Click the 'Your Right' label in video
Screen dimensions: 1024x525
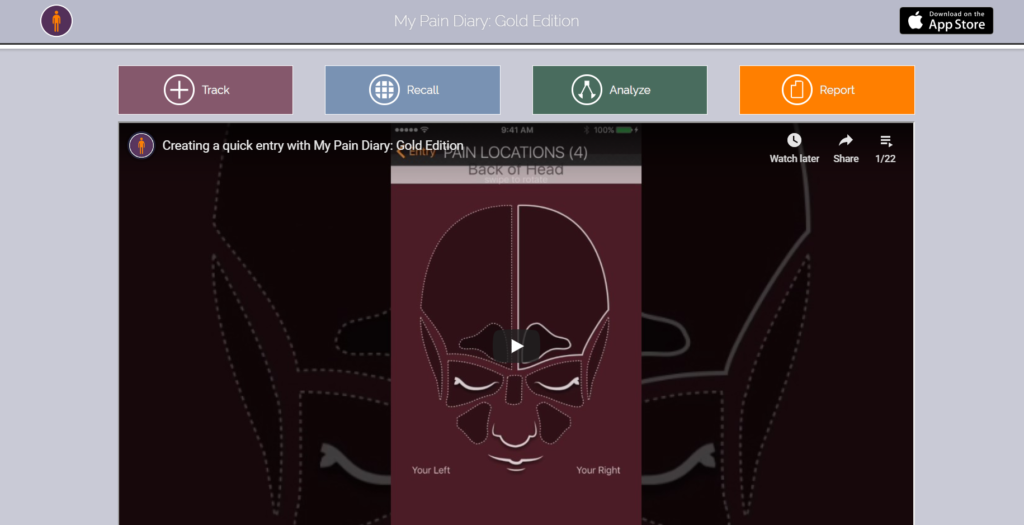point(598,470)
